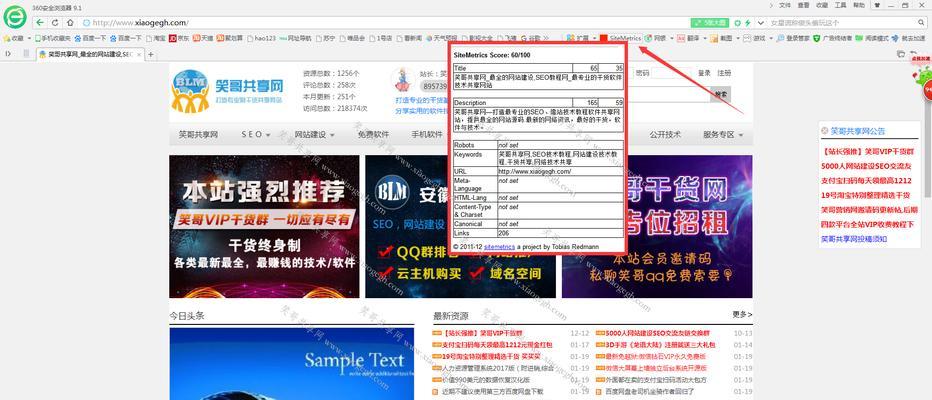Open the 聚划算 bookmark
Screen dimensions: 932x400
tap(230, 38)
